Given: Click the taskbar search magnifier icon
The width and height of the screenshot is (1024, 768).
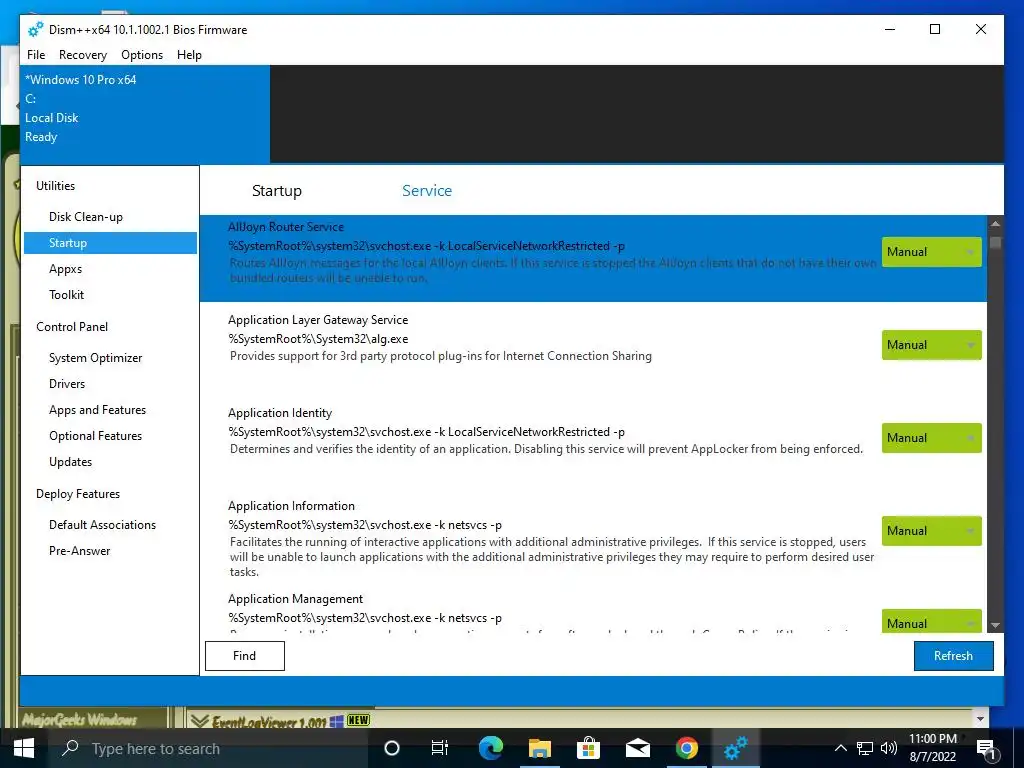Looking at the screenshot, I should [x=70, y=748].
